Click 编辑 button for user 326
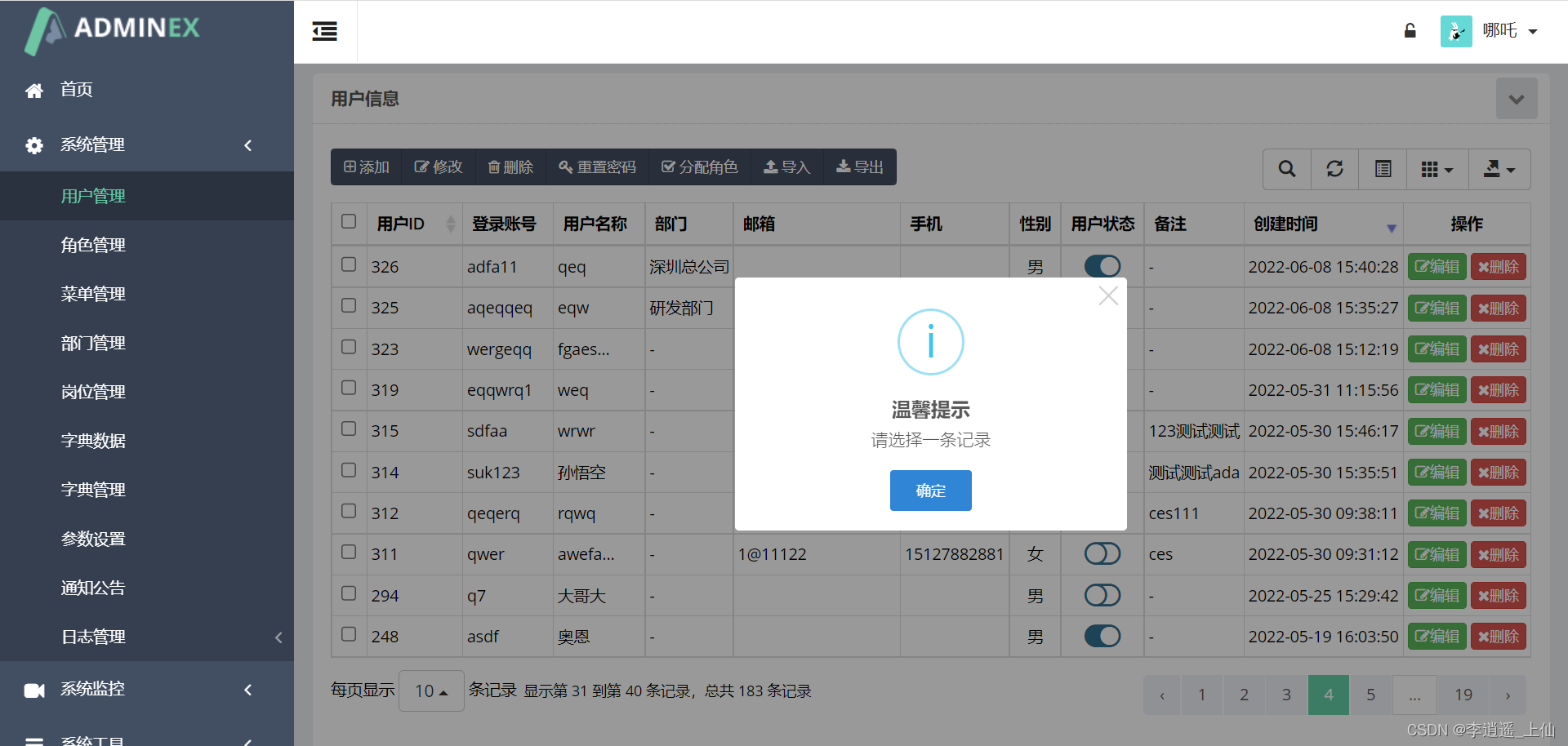 click(1437, 267)
